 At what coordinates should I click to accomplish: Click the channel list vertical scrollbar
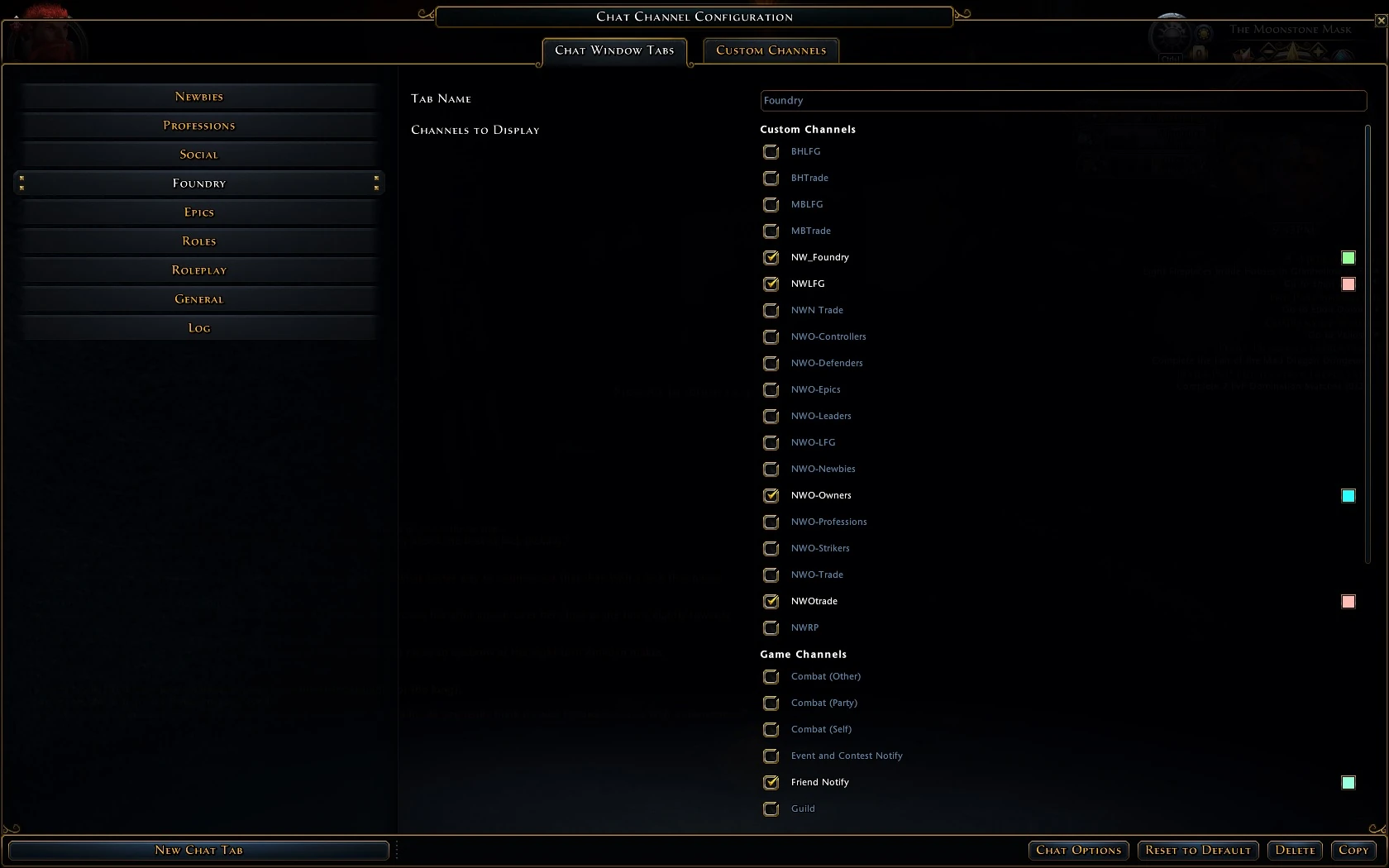click(1368, 344)
